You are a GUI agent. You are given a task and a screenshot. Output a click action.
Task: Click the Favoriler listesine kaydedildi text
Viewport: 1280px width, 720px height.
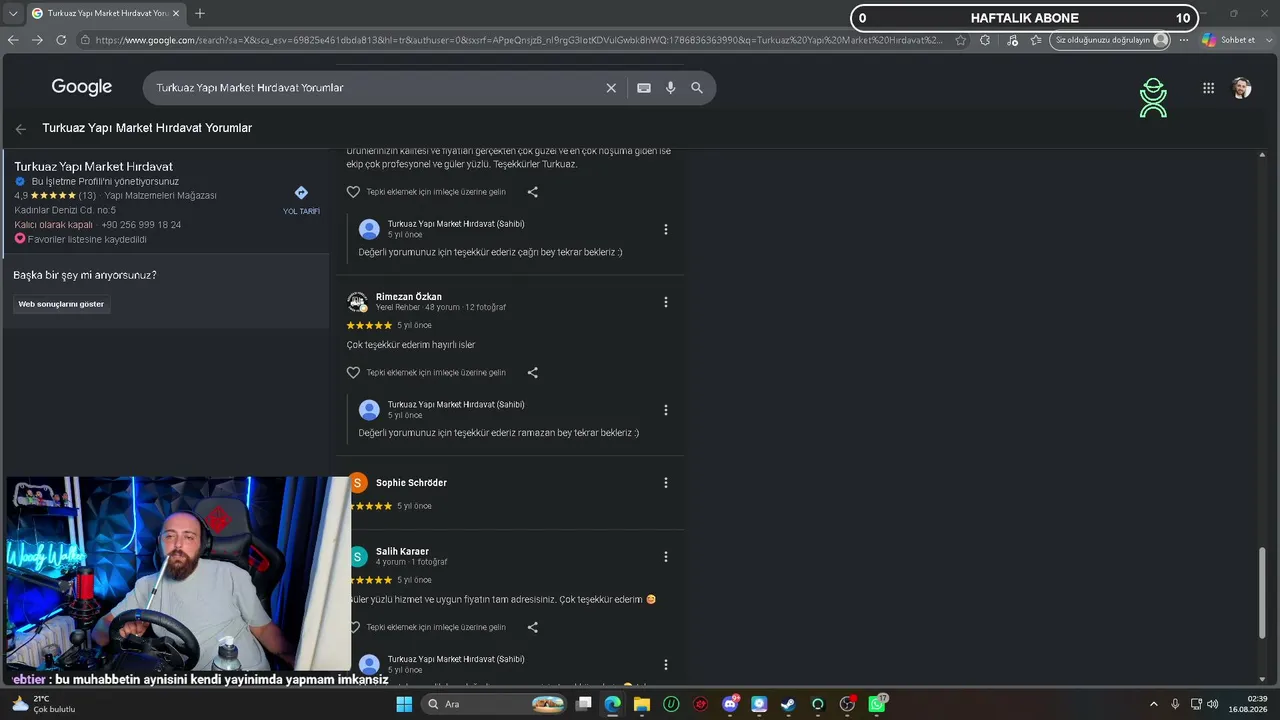click(87, 240)
